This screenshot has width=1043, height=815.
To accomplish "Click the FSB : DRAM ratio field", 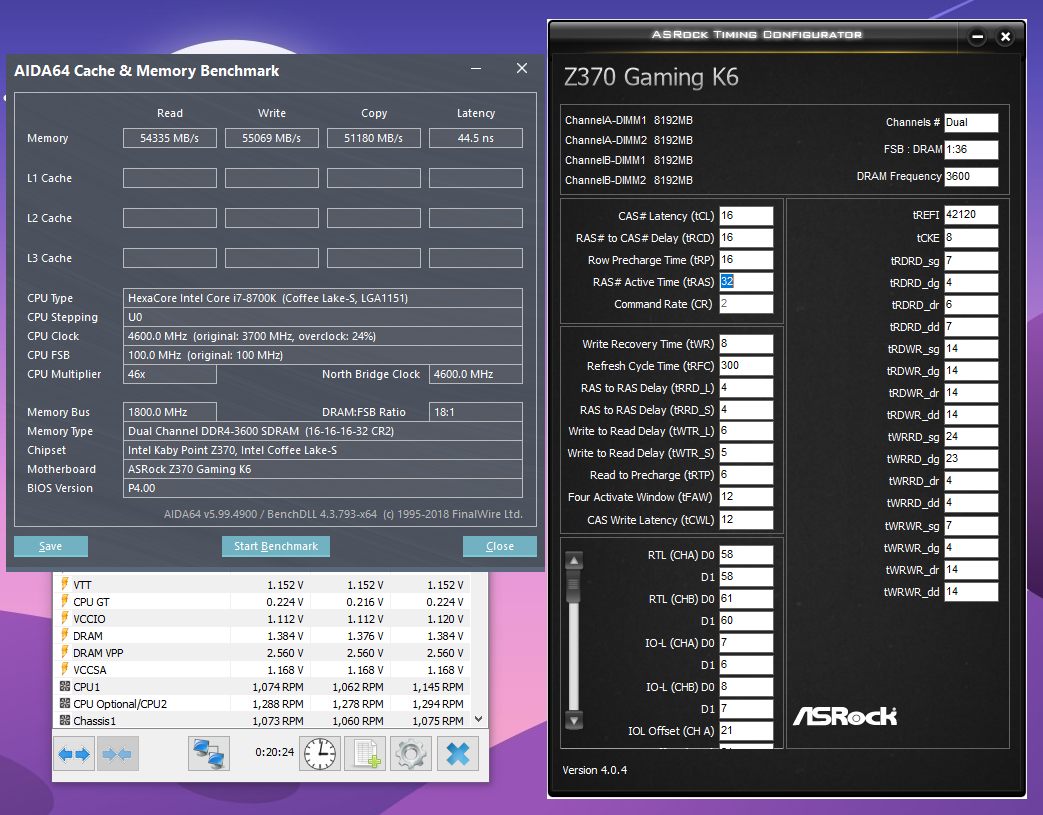I will click(971, 150).
